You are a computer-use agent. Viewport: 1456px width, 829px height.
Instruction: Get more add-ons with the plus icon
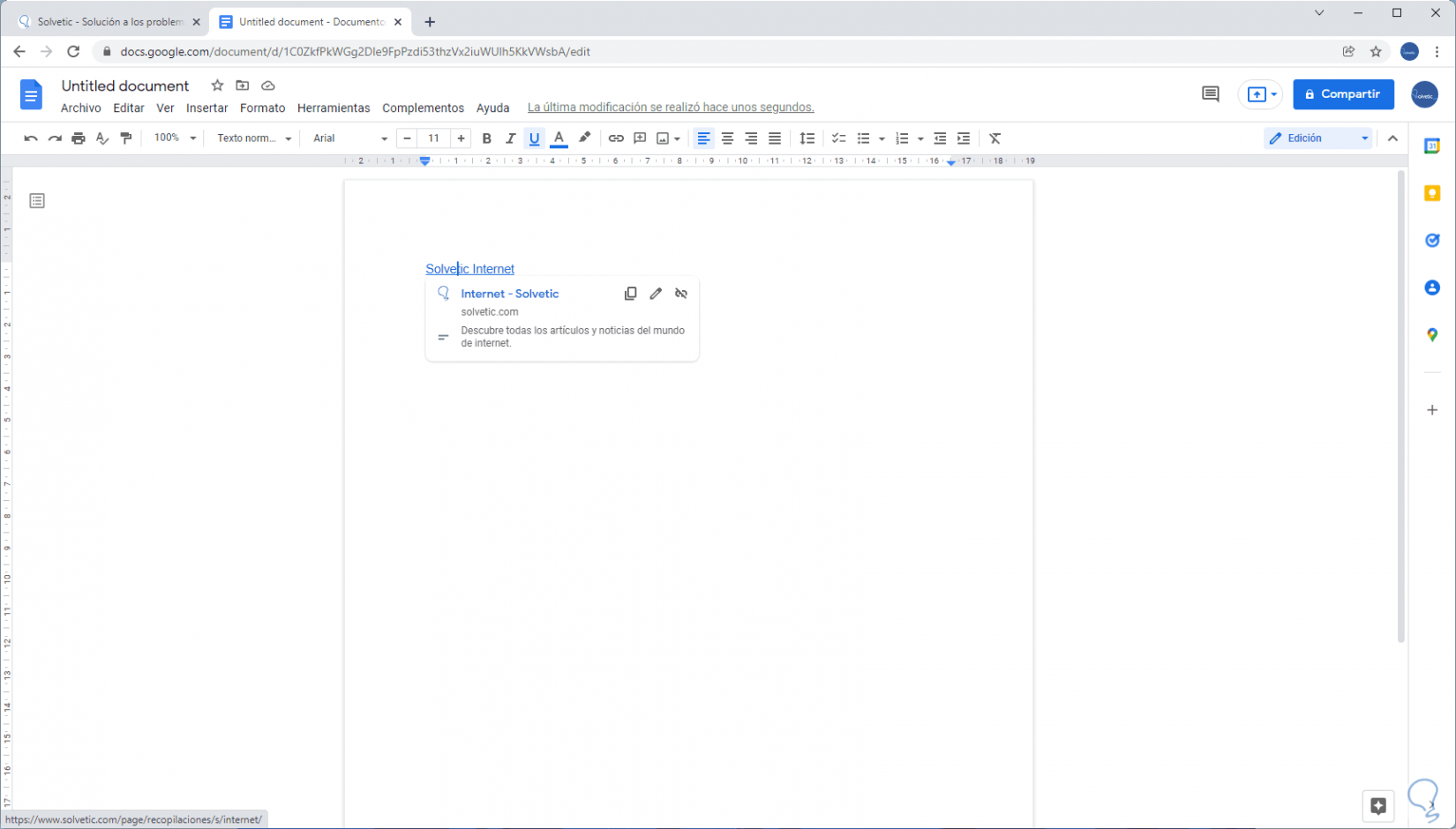coord(1432,410)
